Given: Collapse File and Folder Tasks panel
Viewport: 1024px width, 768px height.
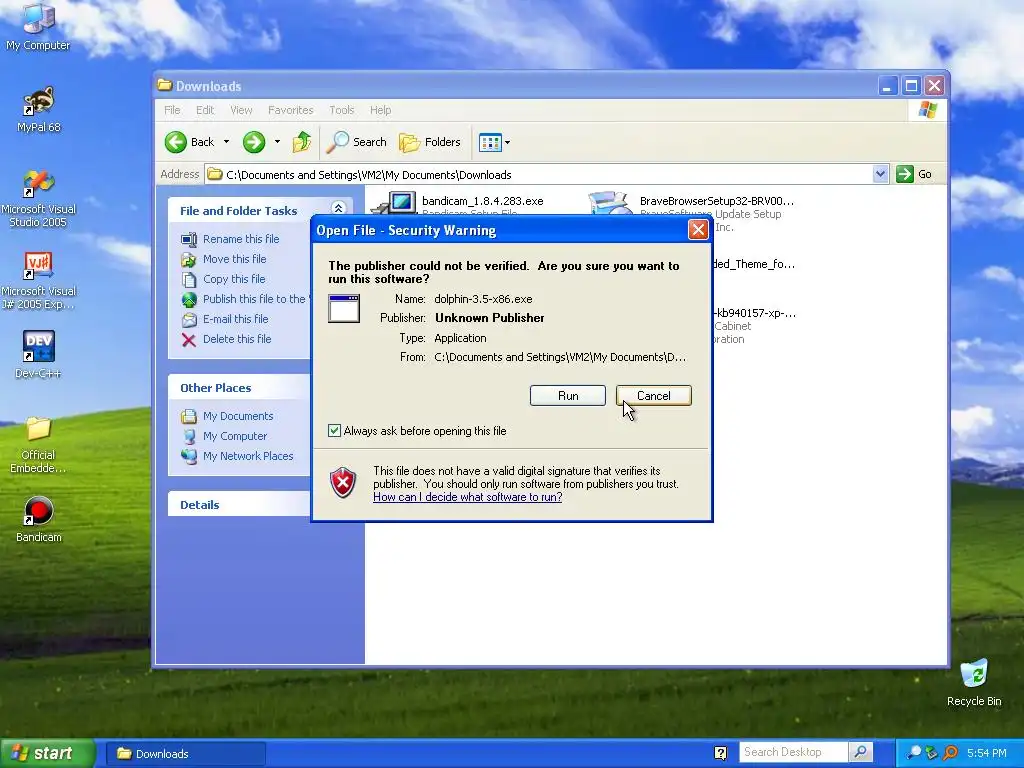Looking at the screenshot, I should (338, 208).
